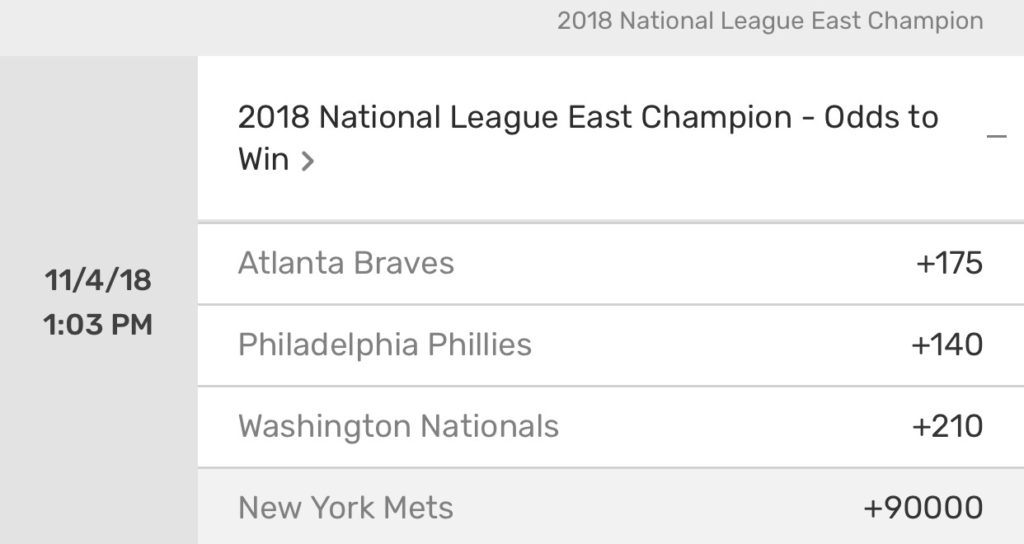
Task: Click the Philadelphia Phillies team name
Action: coord(385,345)
